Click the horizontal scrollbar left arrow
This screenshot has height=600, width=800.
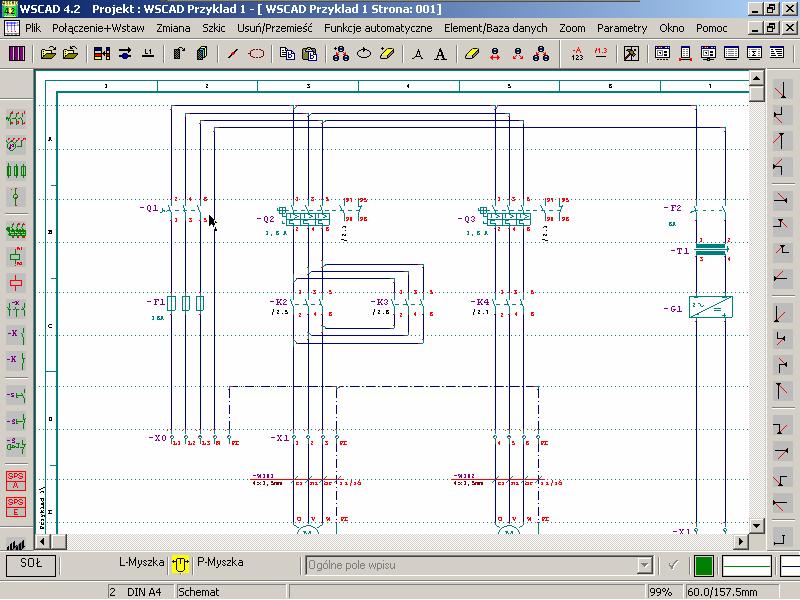click(x=43, y=541)
